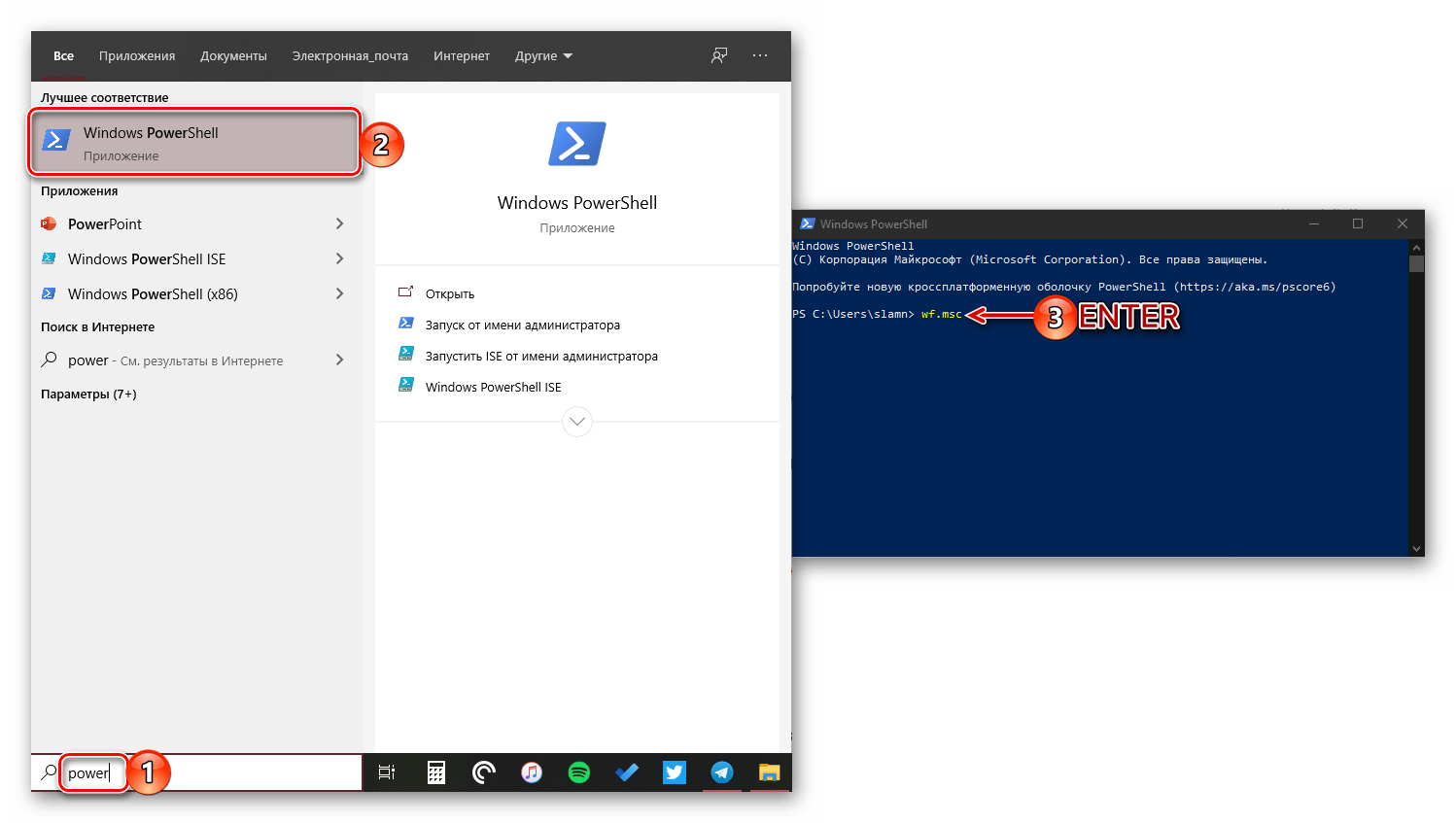Open the Microsoft Edge taskbar icon

484,772
